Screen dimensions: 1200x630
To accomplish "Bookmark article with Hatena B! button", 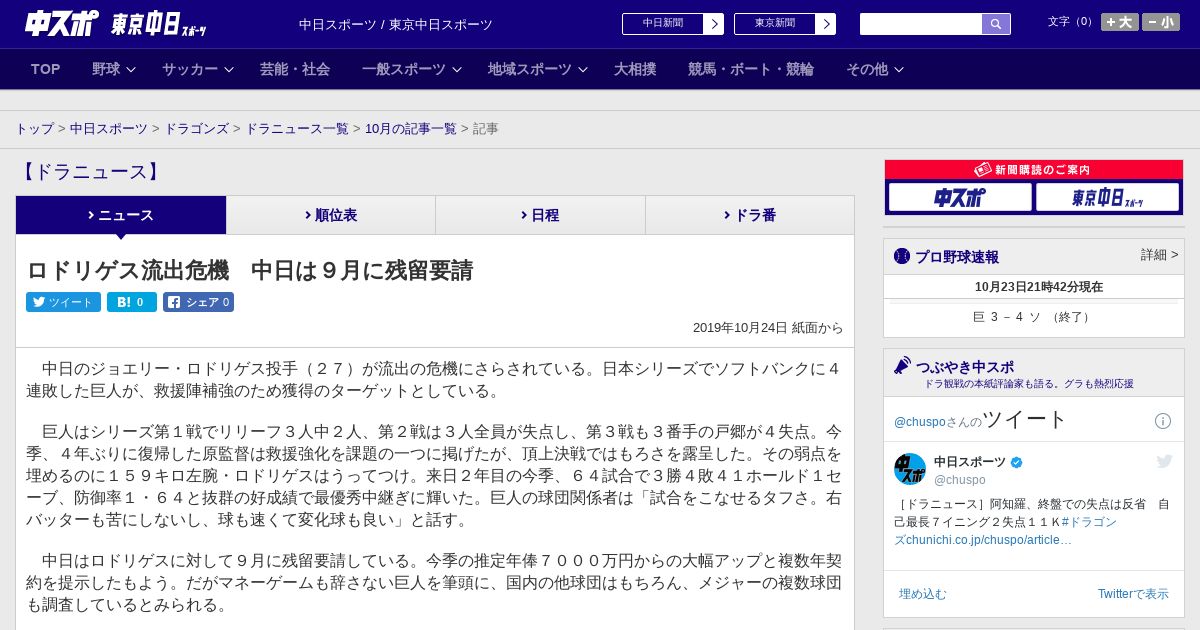I will pyautogui.click(x=132, y=302).
